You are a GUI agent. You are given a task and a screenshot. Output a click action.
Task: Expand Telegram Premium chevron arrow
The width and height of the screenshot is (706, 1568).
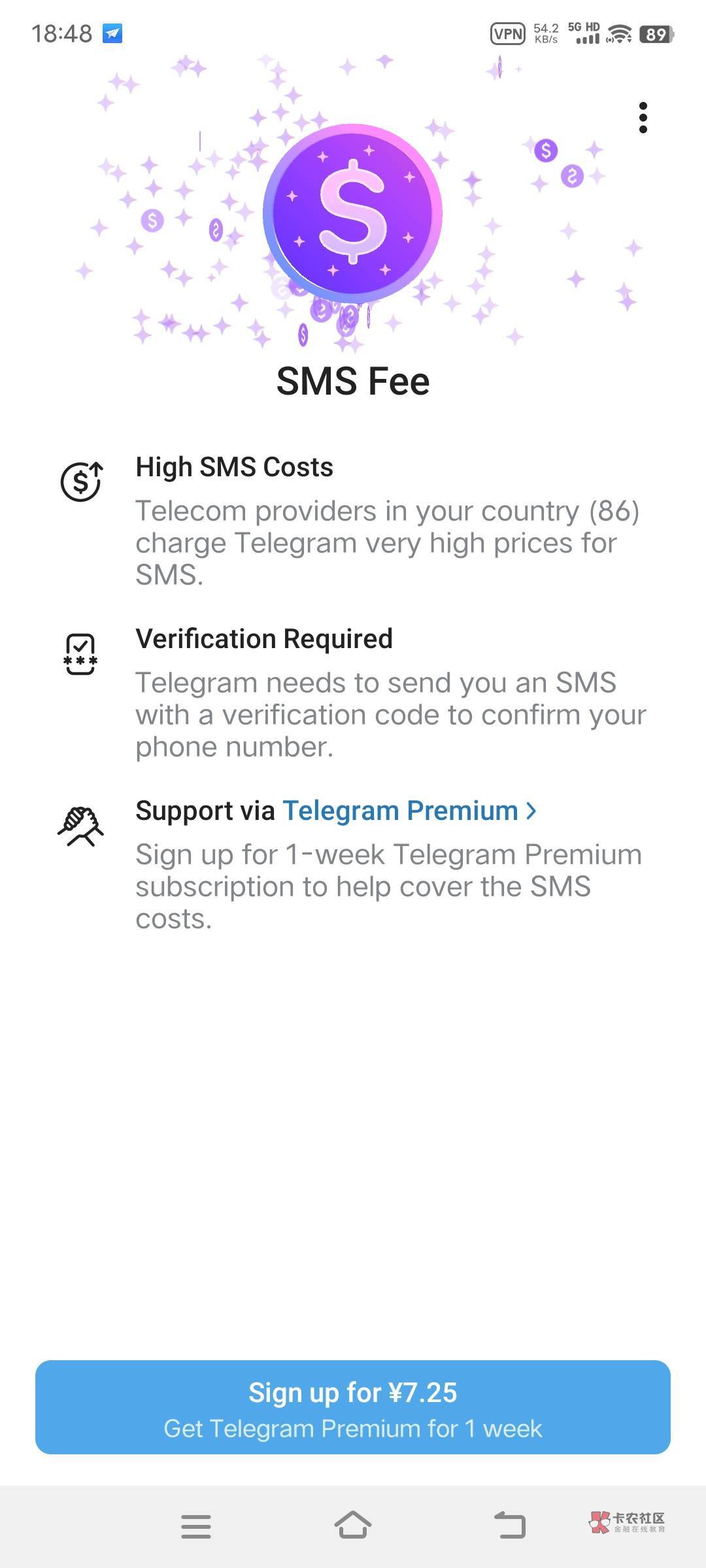[x=531, y=811]
